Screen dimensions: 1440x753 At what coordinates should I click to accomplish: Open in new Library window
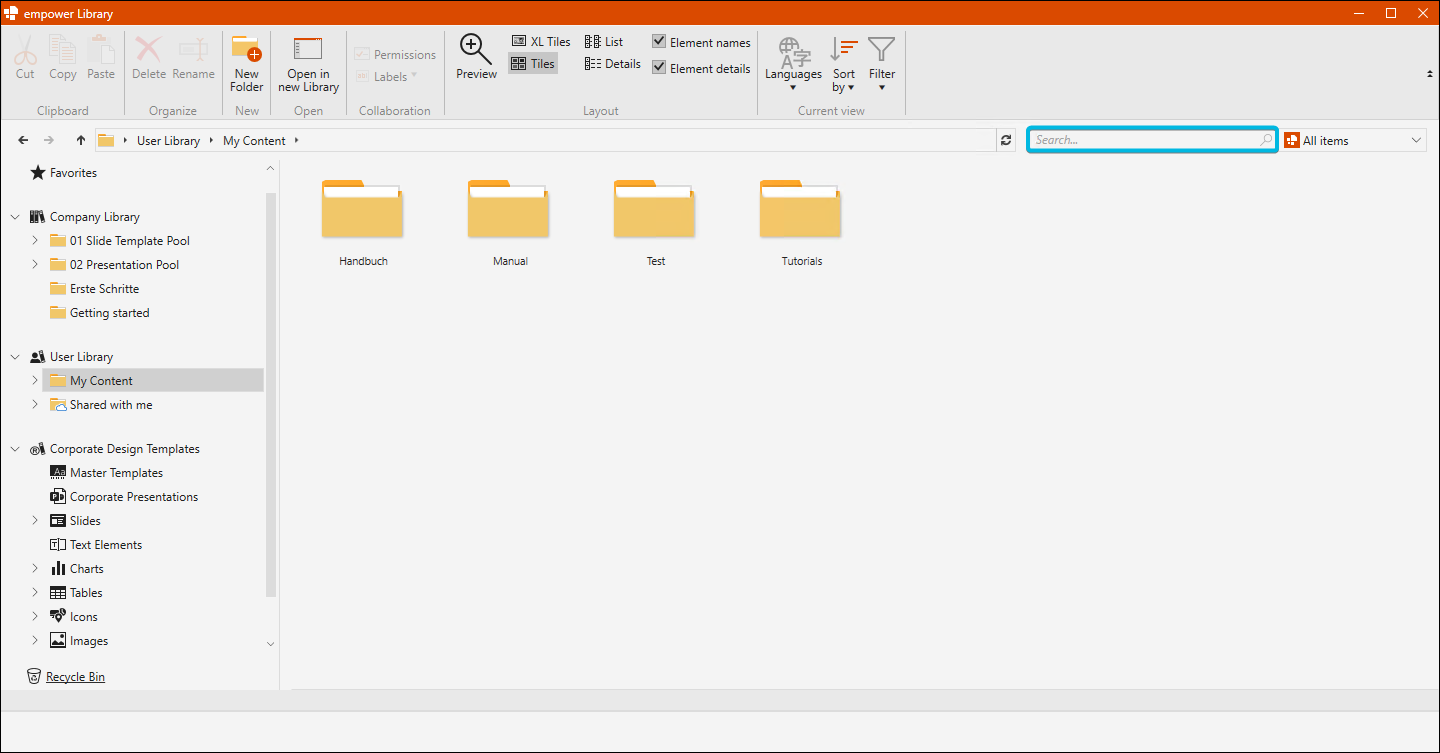(x=308, y=63)
